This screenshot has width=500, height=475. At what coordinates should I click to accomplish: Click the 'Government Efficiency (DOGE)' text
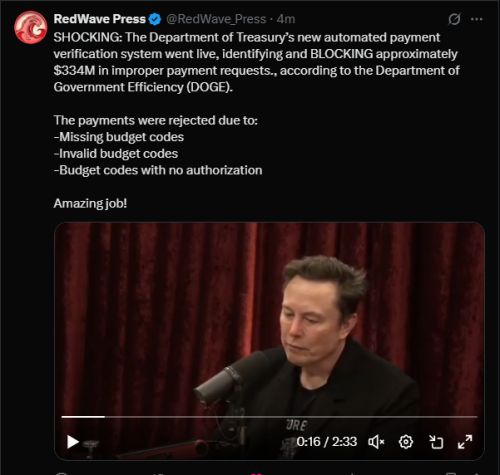click(x=143, y=87)
